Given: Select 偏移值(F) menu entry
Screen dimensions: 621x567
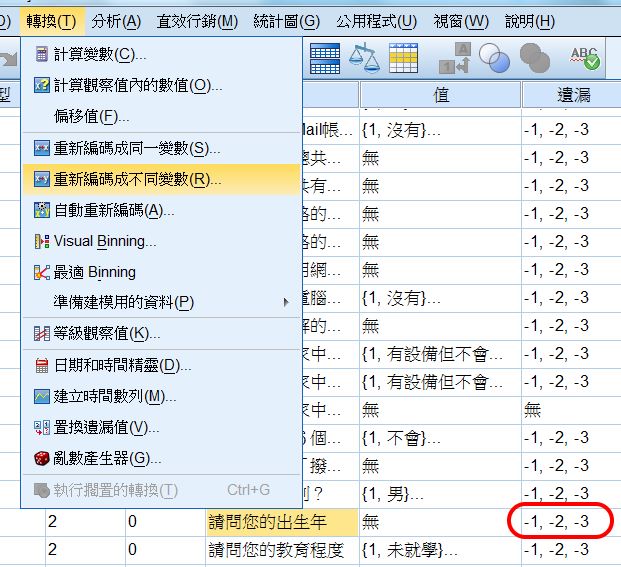Looking at the screenshot, I should click(x=160, y=116).
